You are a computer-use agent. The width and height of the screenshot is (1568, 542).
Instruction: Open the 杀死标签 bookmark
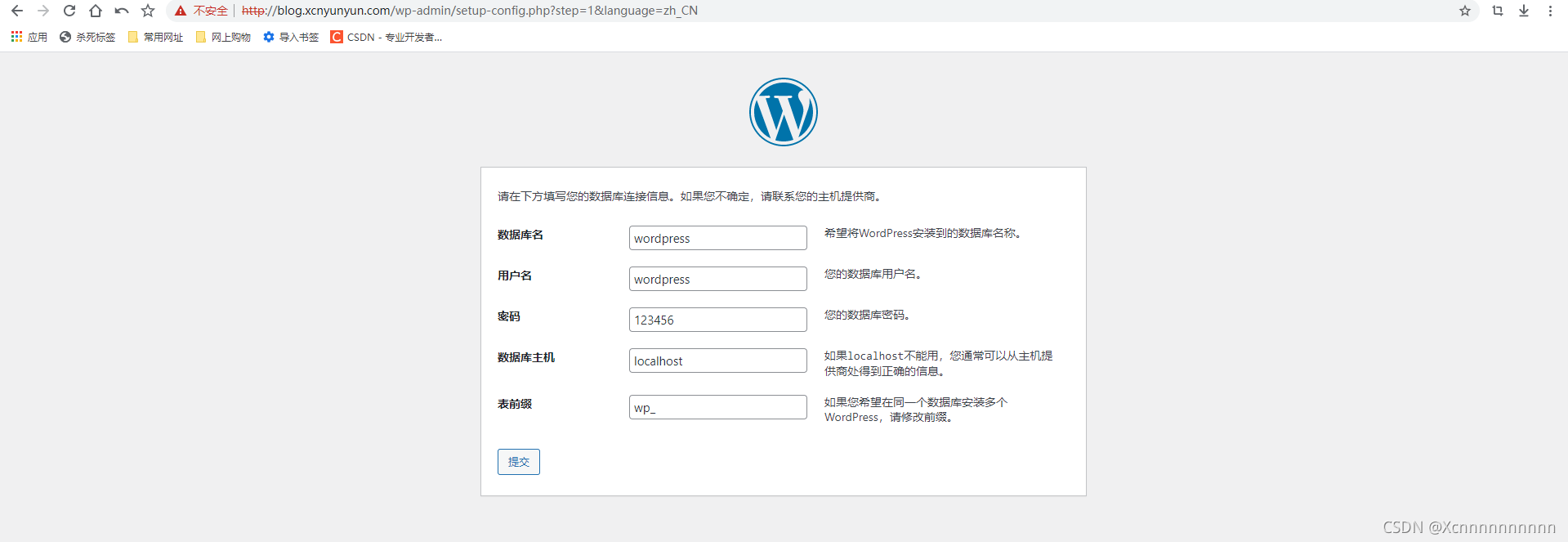click(87, 37)
